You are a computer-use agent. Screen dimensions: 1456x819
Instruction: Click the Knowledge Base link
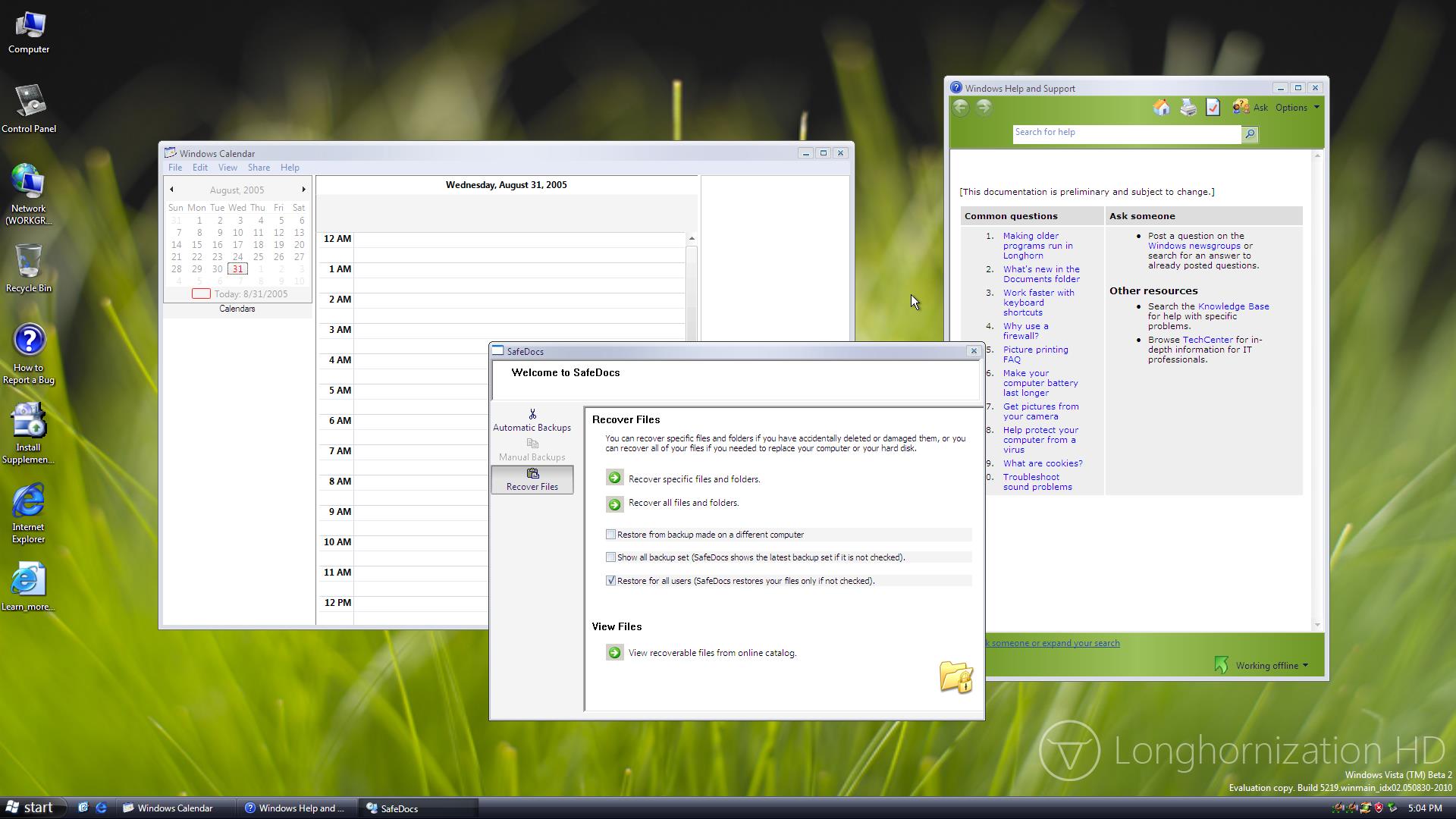click(1233, 306)
